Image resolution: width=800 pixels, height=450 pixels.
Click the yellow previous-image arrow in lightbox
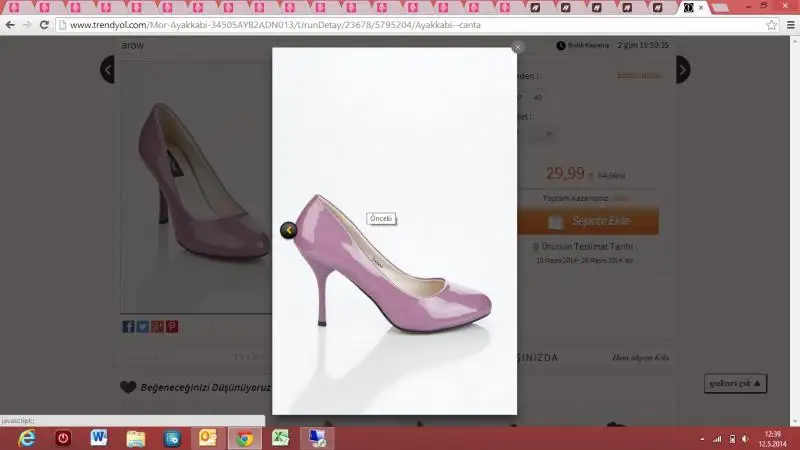pyautogui.click(x=288, y=231)
